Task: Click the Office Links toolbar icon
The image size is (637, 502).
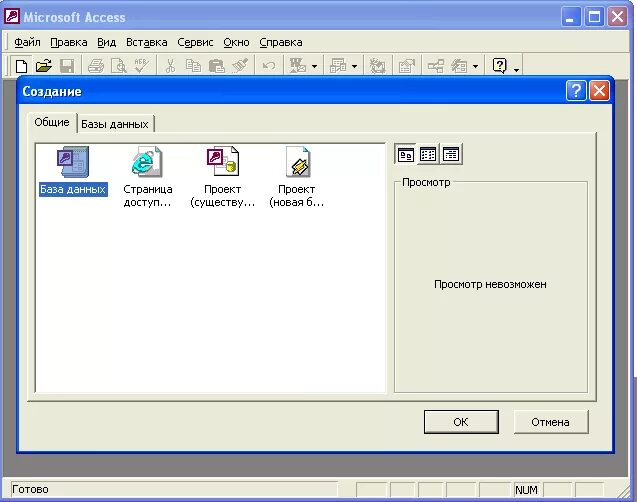Action: point(297,65)
